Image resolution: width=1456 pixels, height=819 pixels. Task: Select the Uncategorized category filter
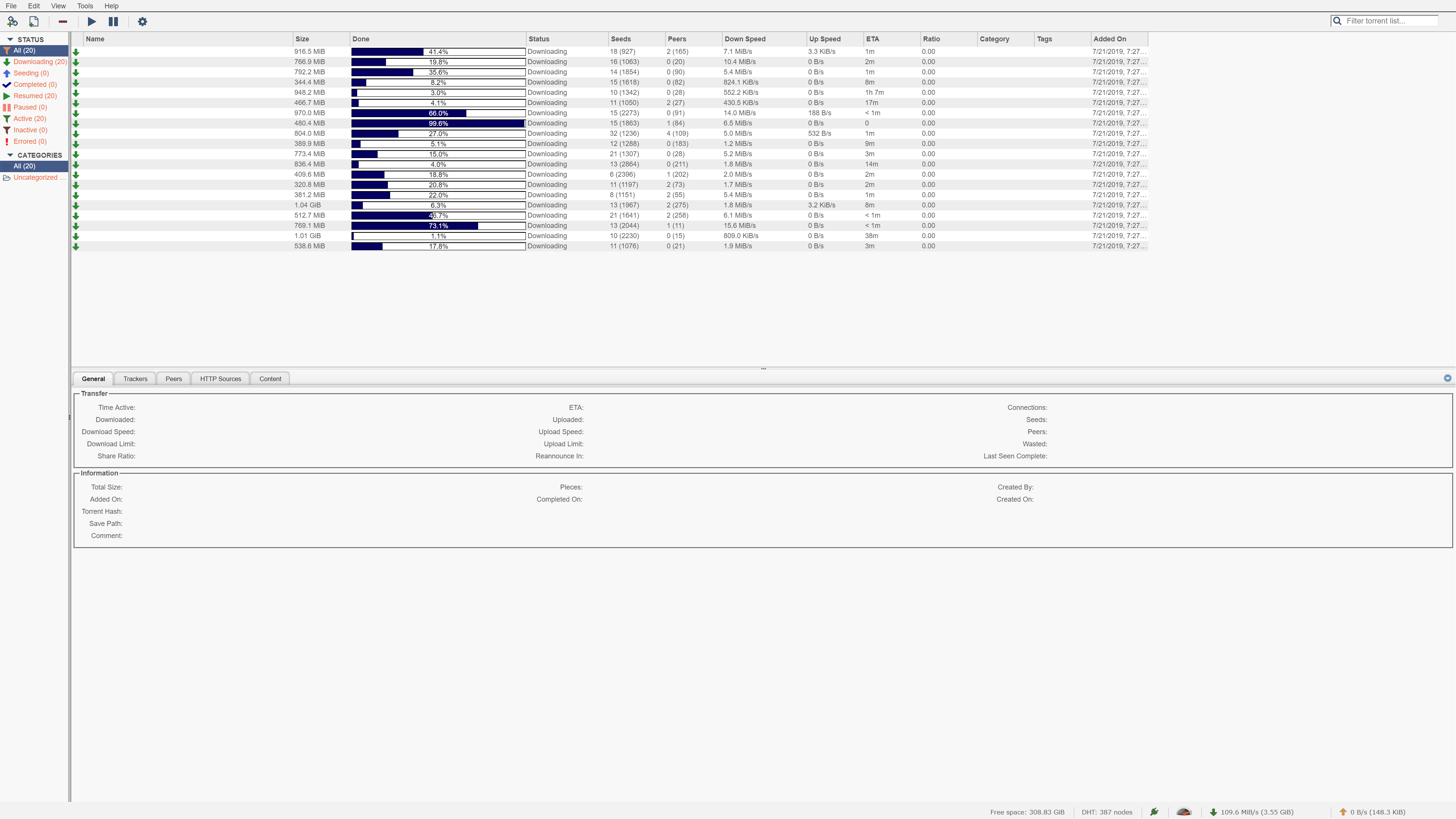pyautogui.click(x=35, y=177)
